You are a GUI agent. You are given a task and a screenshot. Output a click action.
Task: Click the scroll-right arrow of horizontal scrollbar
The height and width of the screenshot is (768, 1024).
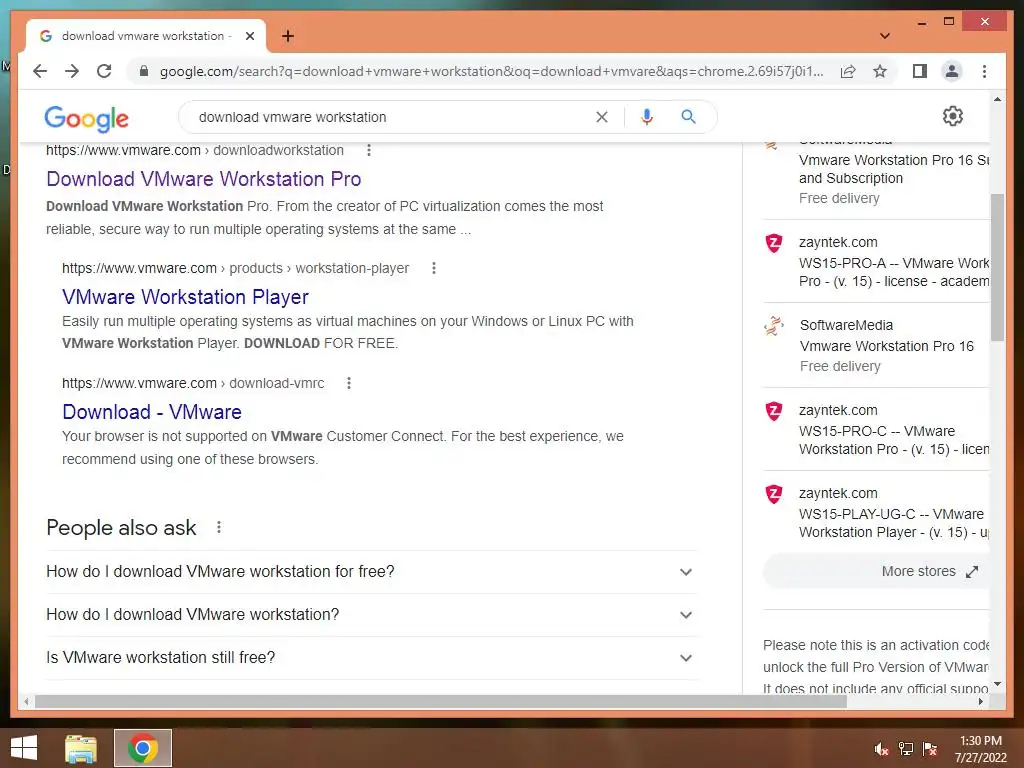click(x=981, y=701)
